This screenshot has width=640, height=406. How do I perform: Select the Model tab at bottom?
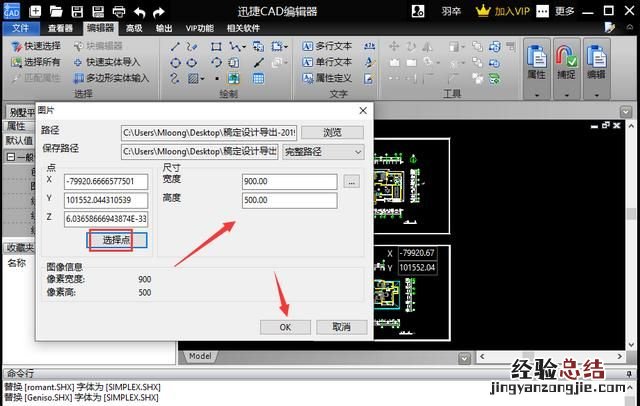point(200,356)
